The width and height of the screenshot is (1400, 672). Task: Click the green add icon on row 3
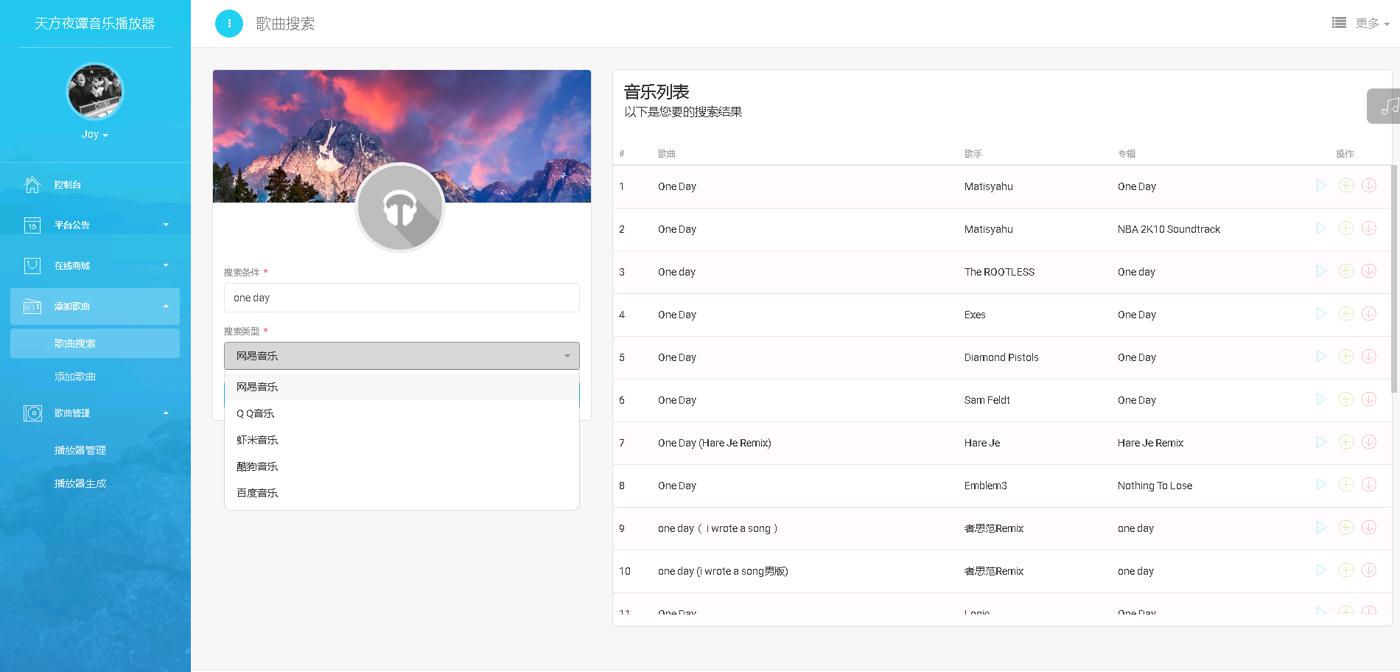[1345, 271]
